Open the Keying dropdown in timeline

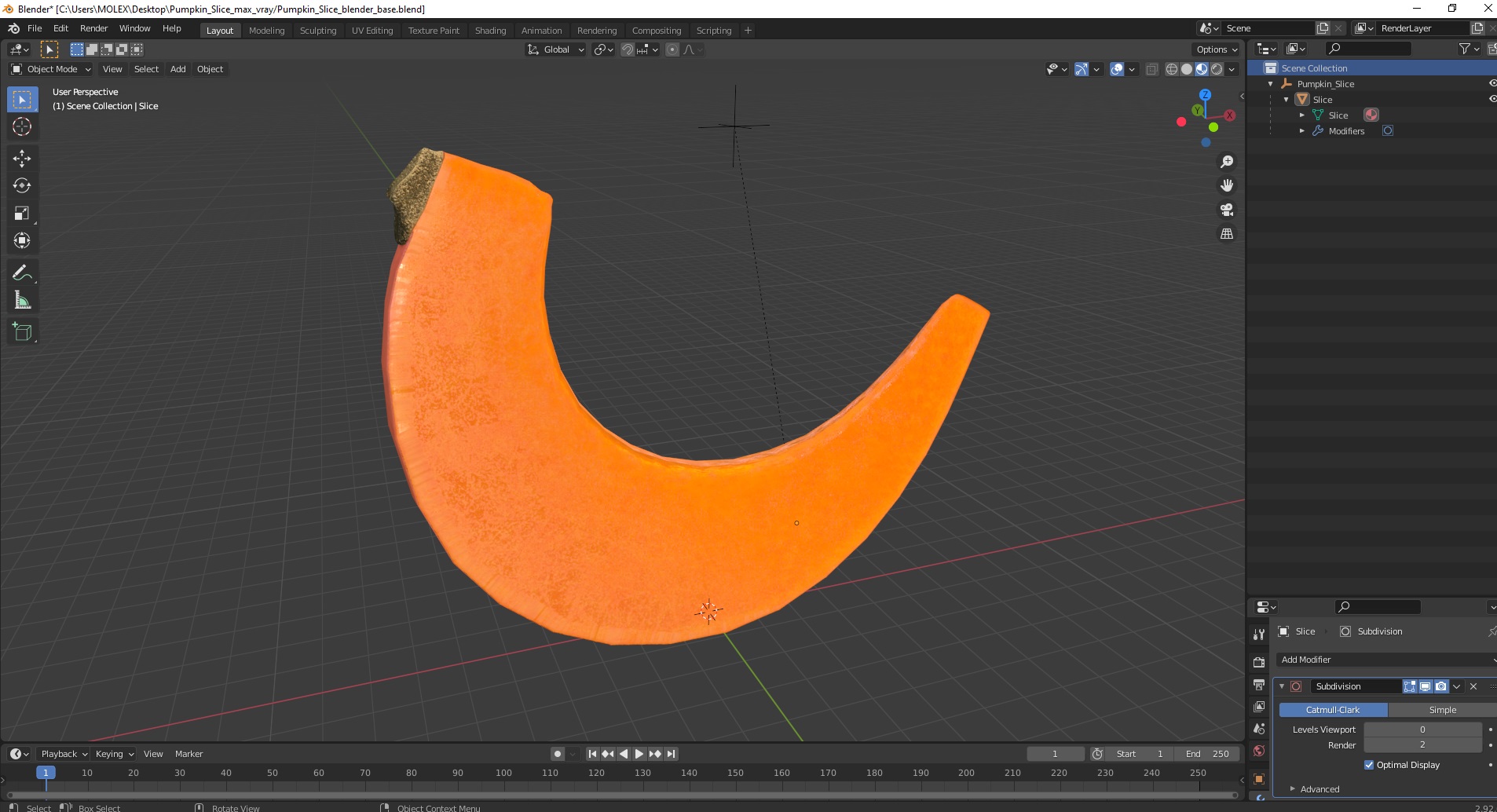[x=114, y=754]
